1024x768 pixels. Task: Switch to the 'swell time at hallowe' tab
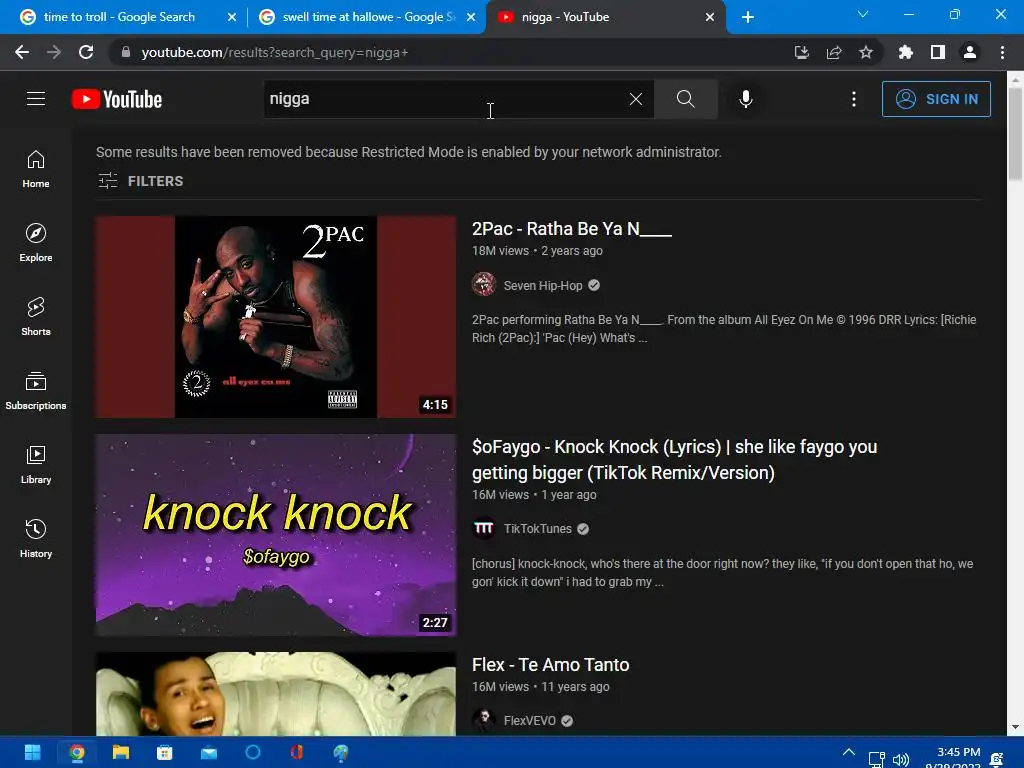click(x=369, y=17)
